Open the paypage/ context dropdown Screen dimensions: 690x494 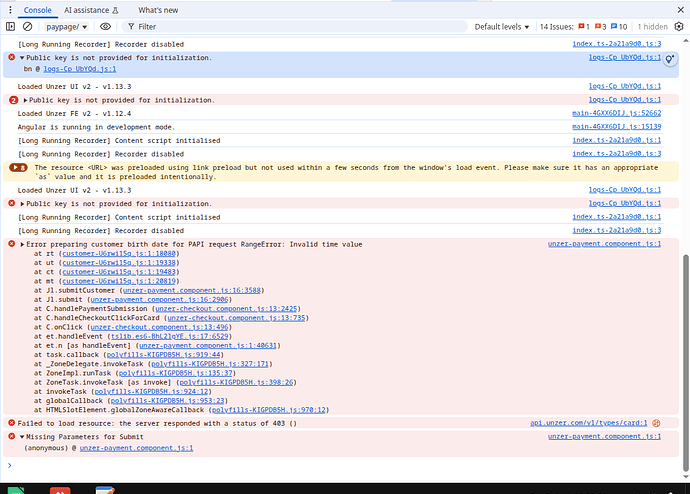coord(66,27)
